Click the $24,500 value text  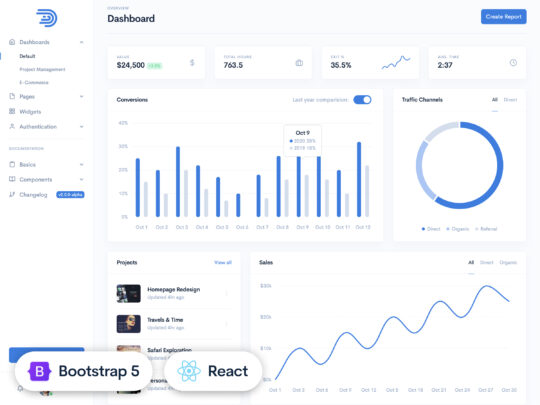131,65
